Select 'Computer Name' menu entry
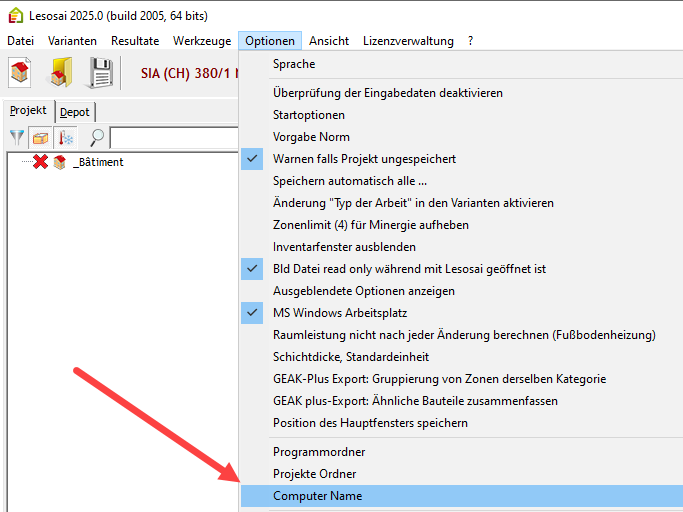Image resolution: width=683 pixels, height=512 pixels. coord(318,496)
